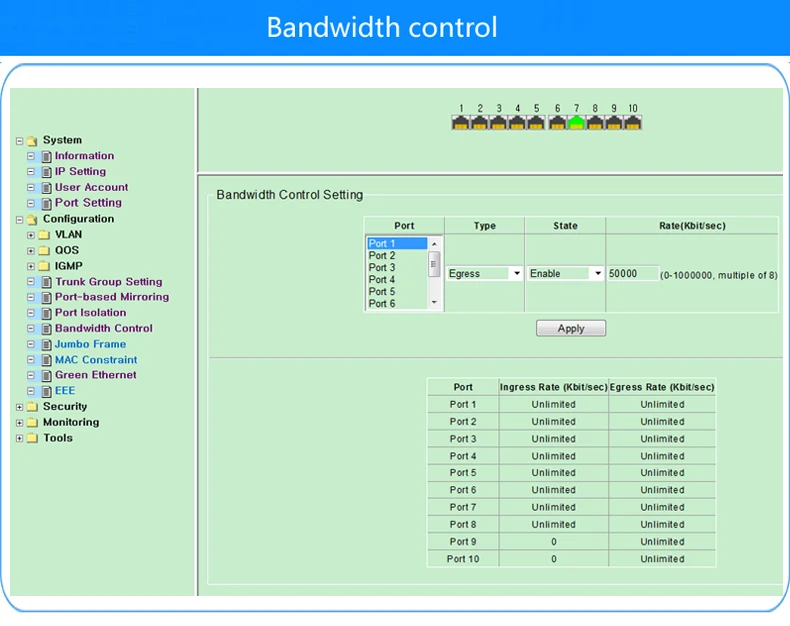
Task: Click the Configuration folder icon
Action: point(32,219)
